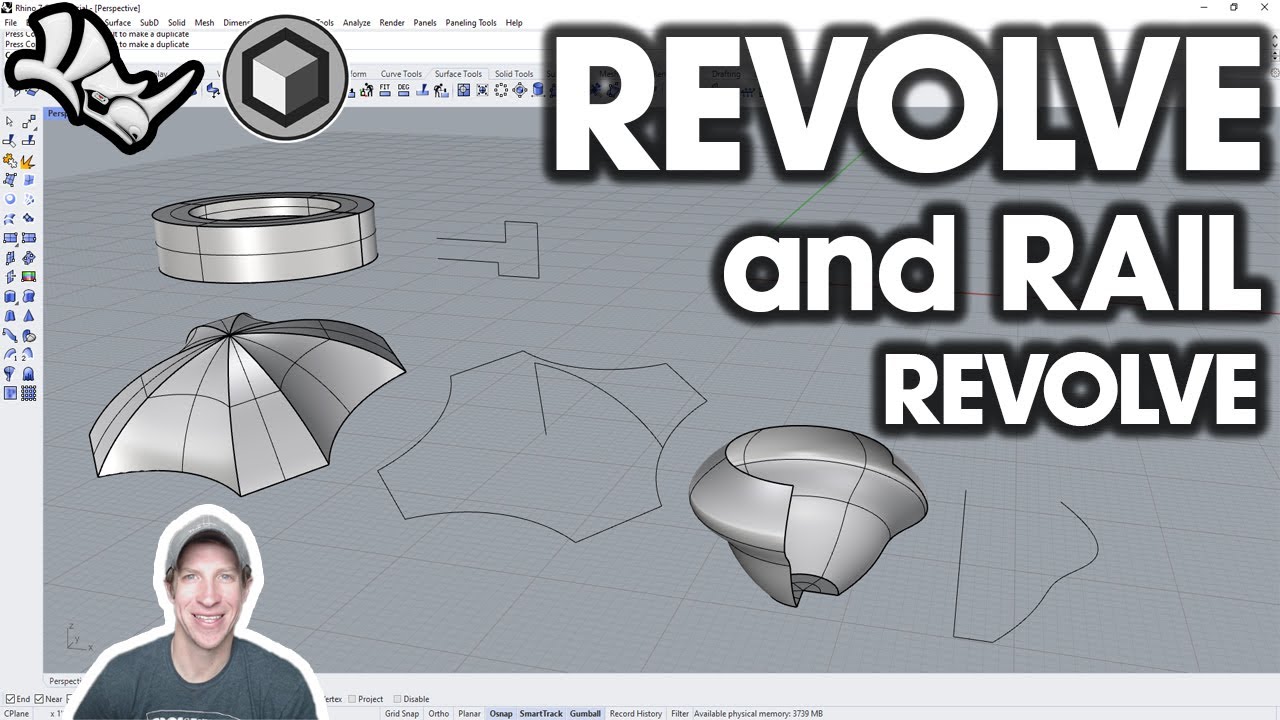Turn off Osnap in status bar
This screenshot has width=1280, height=720.
(x=501, y=713)
